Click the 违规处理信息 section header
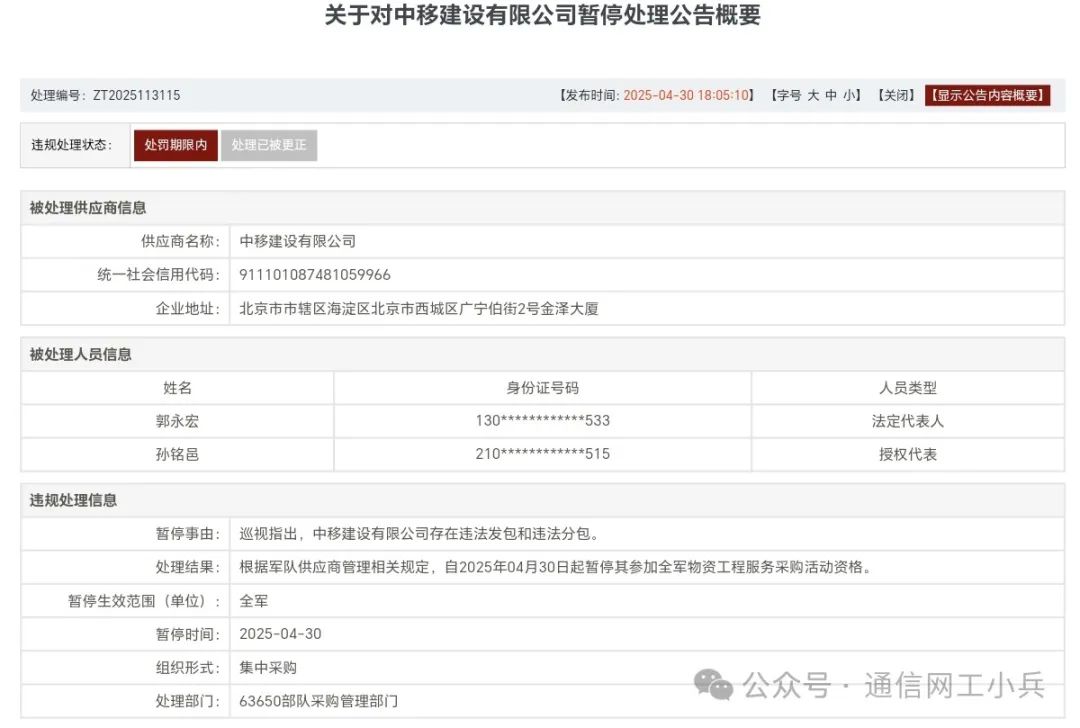 coord(74,500)
